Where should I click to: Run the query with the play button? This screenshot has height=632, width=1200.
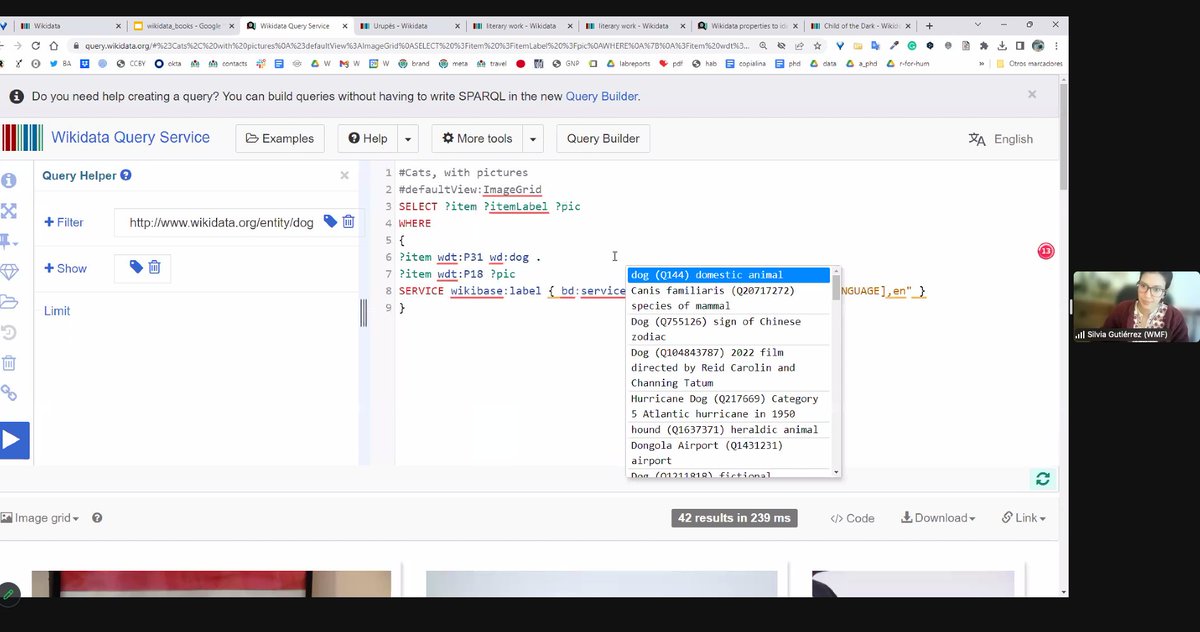[x=13, y=440]
